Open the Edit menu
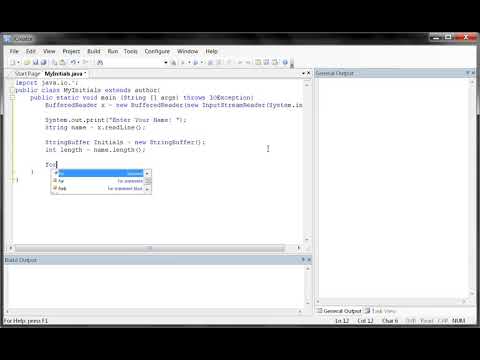Image resolution: width=480 pixels, height=360 pixels. [x=31, y=51]
